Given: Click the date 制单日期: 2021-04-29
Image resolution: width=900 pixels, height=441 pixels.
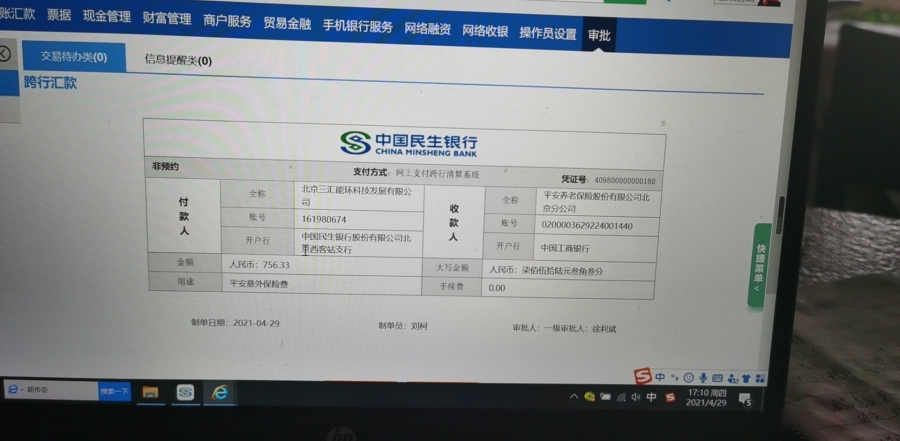Looking at the screenshot, I should click(x=235, y=323).
